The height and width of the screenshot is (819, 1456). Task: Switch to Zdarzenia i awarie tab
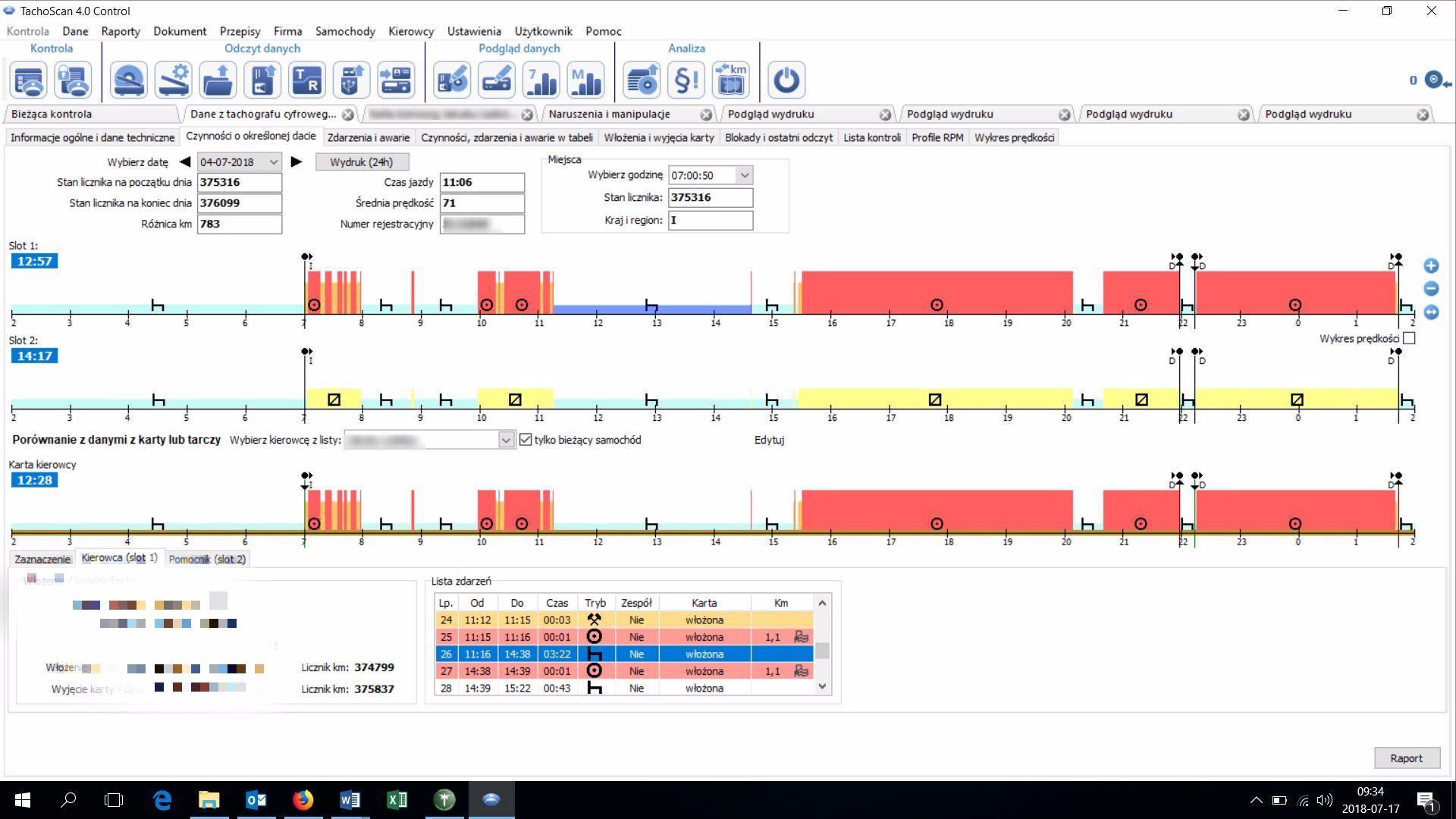pos(368,137)
